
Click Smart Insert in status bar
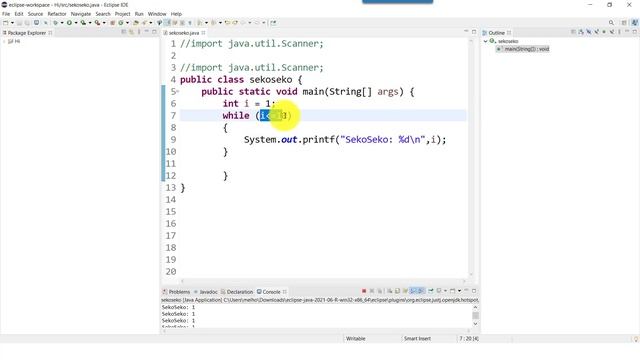pyautogui.click(x=417, y=339)
